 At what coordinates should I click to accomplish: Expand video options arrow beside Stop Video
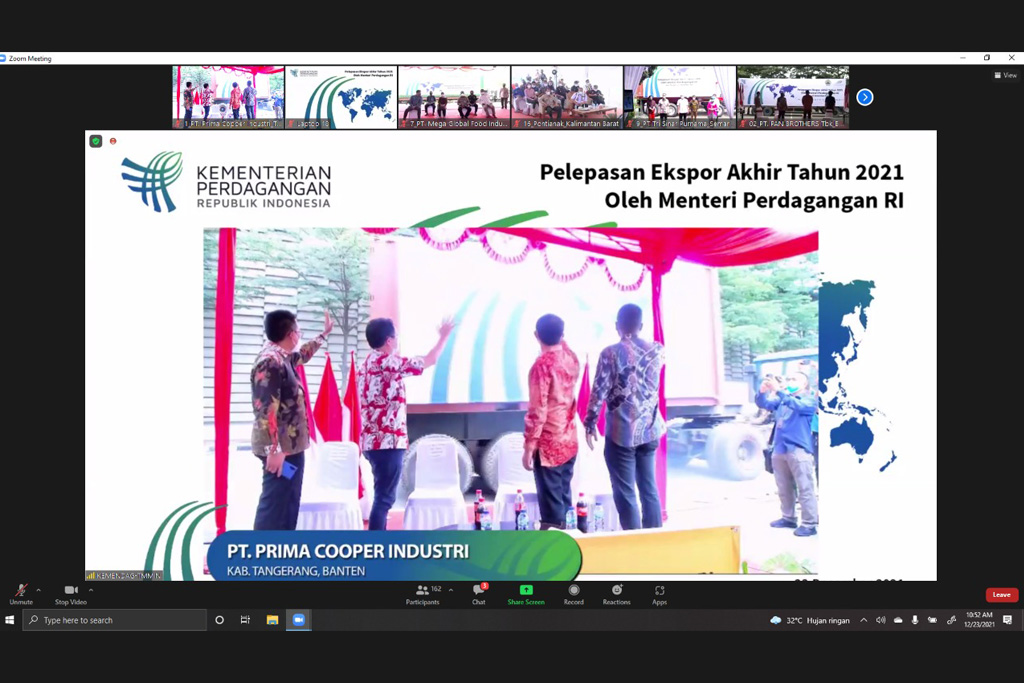click(91, 590)
